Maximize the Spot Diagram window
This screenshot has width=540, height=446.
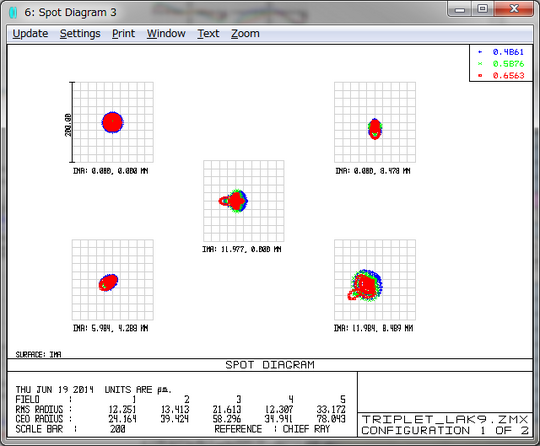click(483, 9)
